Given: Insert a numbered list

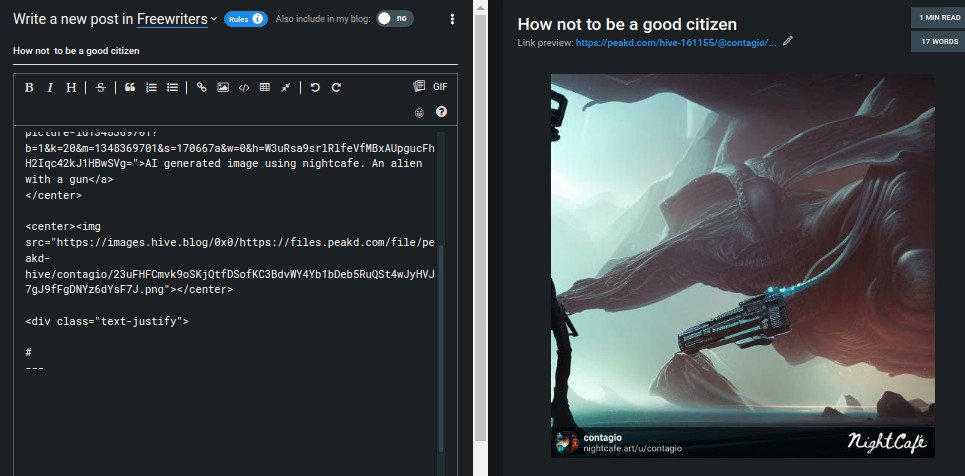Looking at the screenshot, I should pos(151,87).
